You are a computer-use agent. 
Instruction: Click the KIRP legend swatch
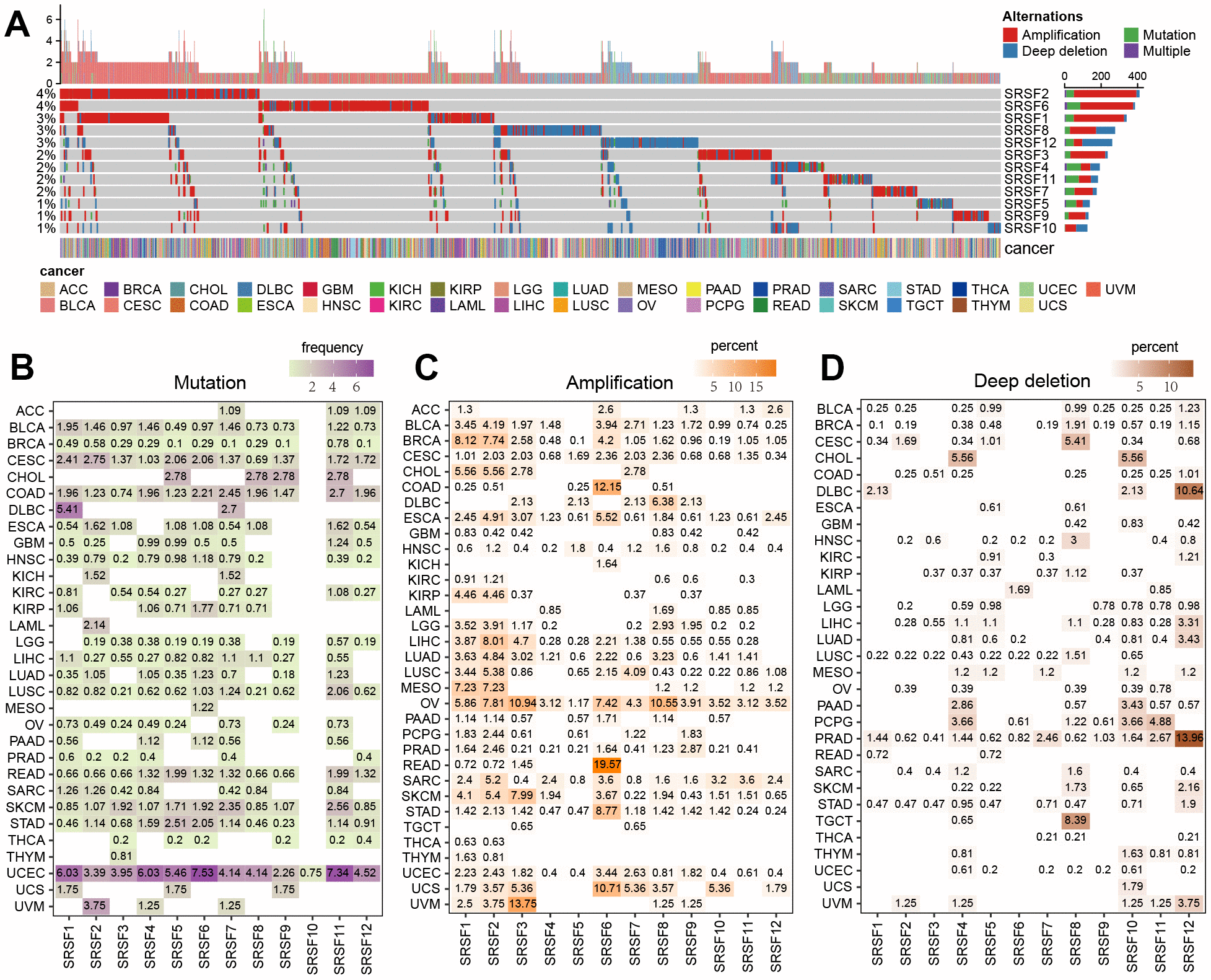438,289
